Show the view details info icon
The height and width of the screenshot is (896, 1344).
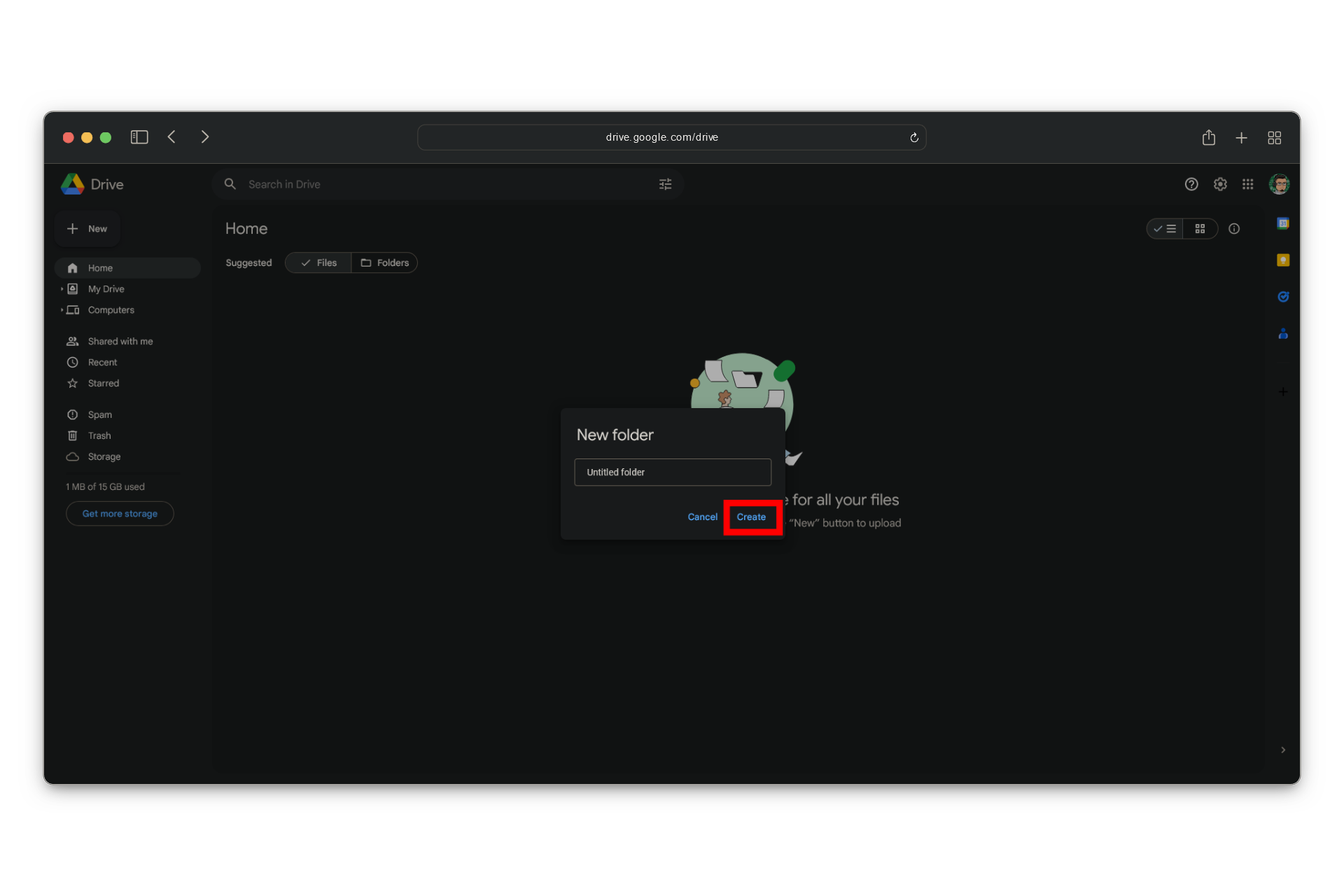1234,229
